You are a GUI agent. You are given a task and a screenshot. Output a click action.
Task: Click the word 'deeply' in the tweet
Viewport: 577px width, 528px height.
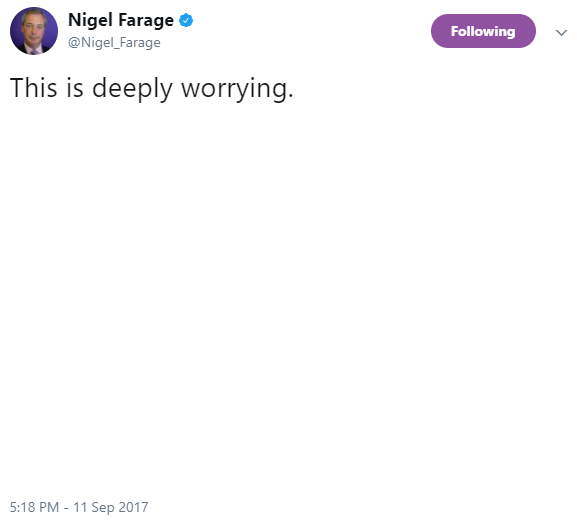pyautogui.click(x=132, y=89)
